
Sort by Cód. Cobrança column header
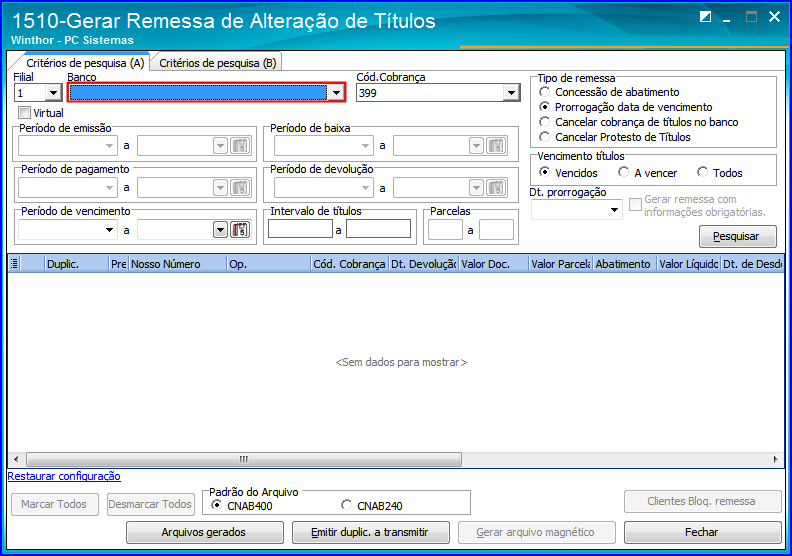tap(350, 264)
